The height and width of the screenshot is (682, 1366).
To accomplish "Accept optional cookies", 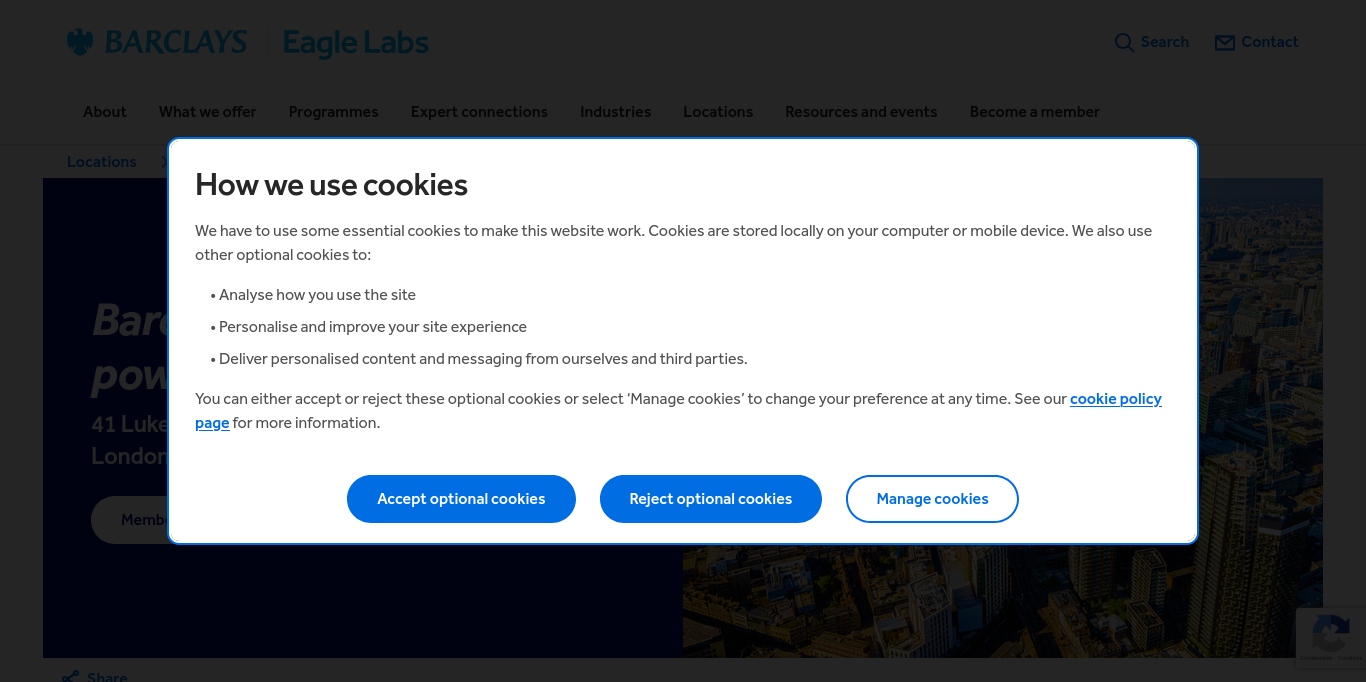I will tap(461, 499).
